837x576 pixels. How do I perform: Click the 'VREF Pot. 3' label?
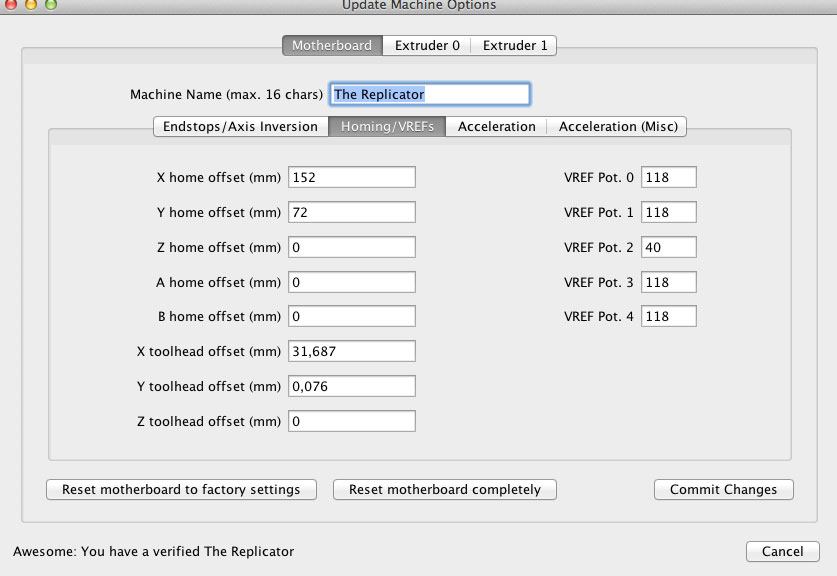coord(598,282)
